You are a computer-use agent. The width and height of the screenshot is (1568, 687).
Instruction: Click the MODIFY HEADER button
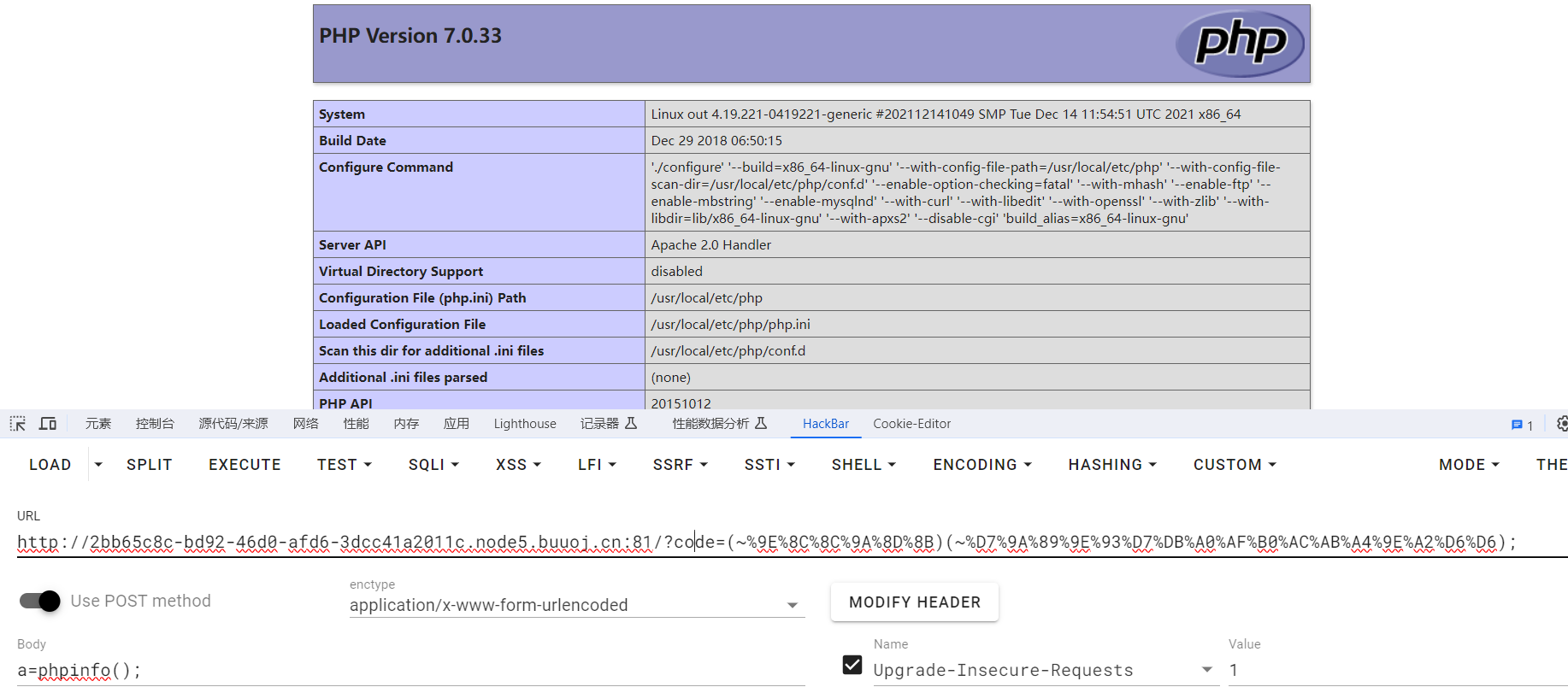(914, 602)
